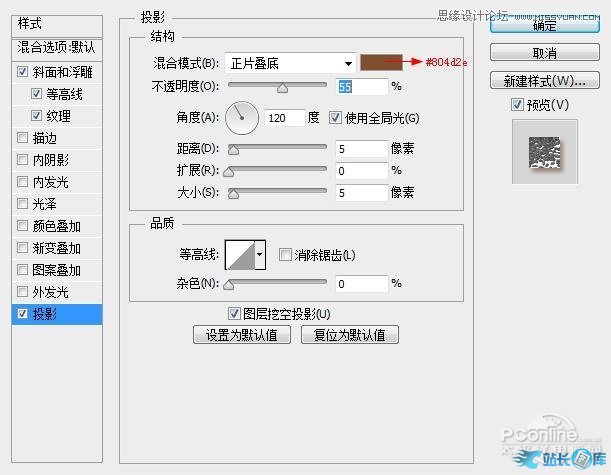The image size is (611, 475).
Task: Enable 消除锯齿 anti-alias checkbox
Action: click(x=286, y=256)
